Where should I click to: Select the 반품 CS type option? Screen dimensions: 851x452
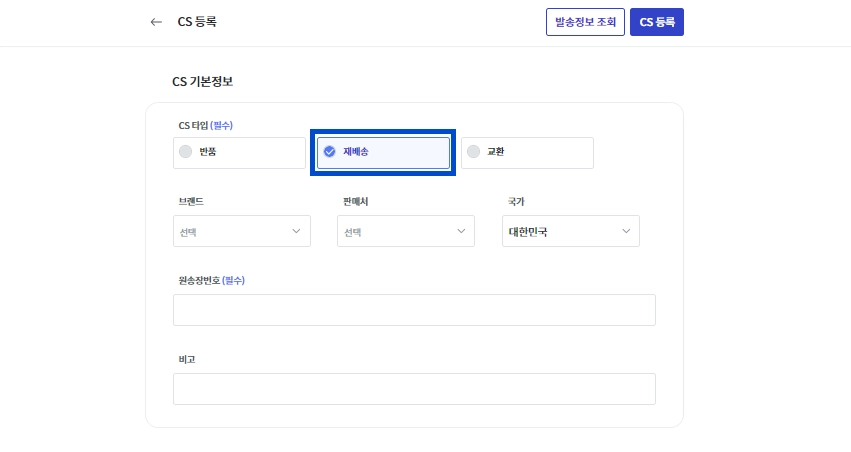pyautogui.click(x=239, y=153)
